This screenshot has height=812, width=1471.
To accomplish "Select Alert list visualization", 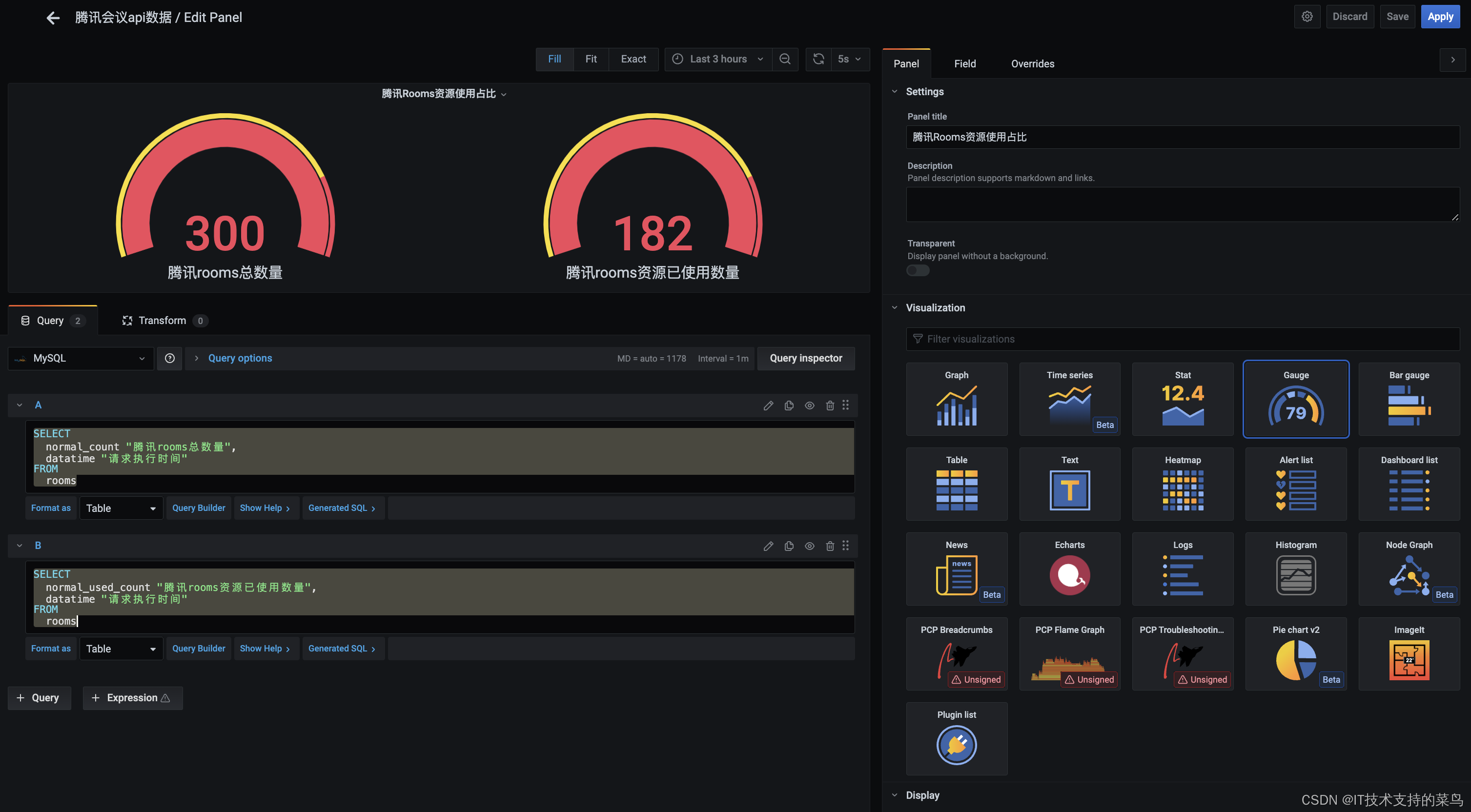I will click(x=1296, y=484).
